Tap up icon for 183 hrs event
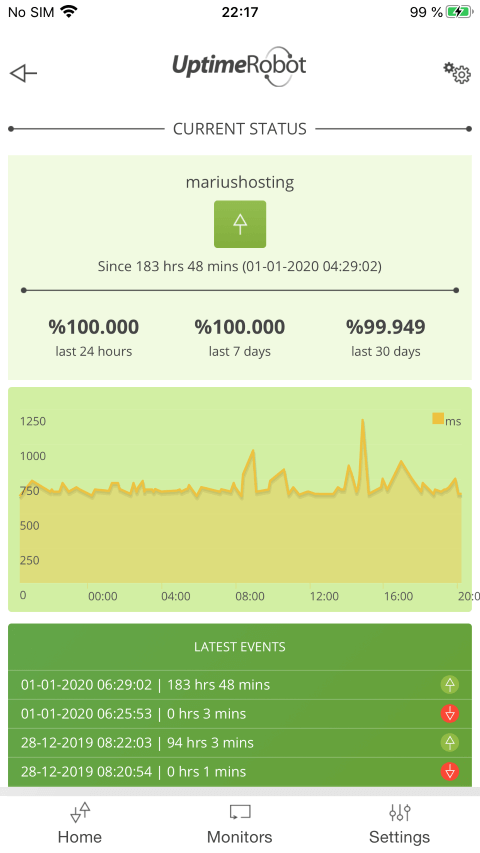This screenshot has height=853, width=480. point(450,684)
